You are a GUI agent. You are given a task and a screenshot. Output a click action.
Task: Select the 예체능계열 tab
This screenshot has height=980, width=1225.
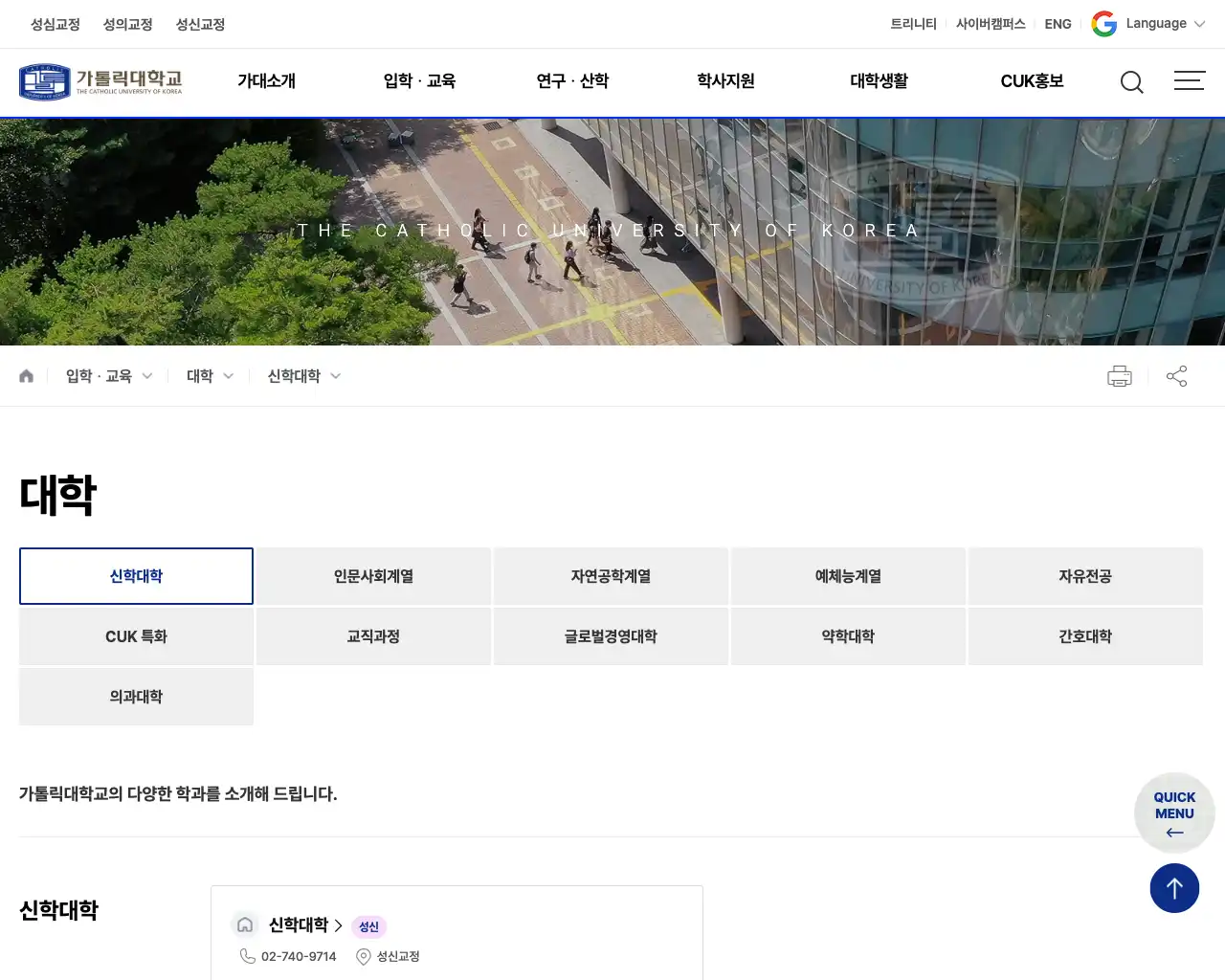[x=848, y=576]
